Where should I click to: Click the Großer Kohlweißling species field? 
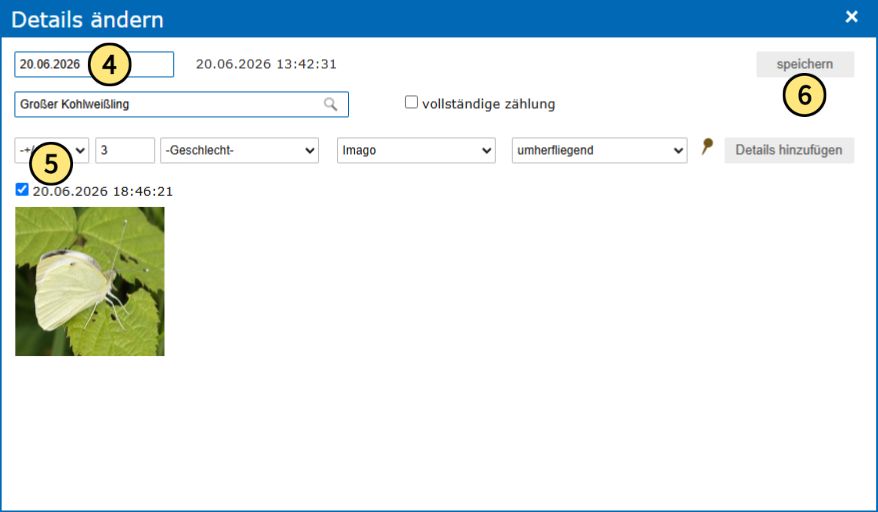[x=181, y=104]
